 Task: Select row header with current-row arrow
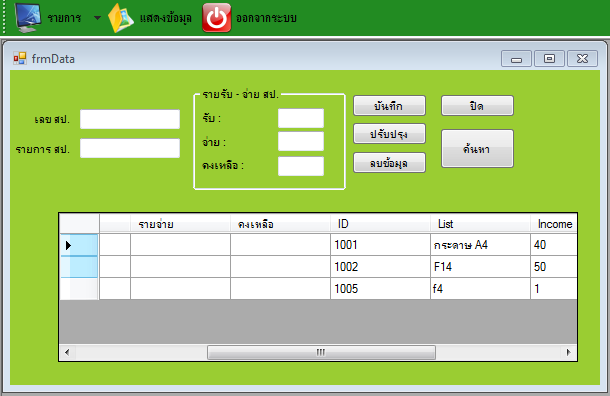coord(79,245)
